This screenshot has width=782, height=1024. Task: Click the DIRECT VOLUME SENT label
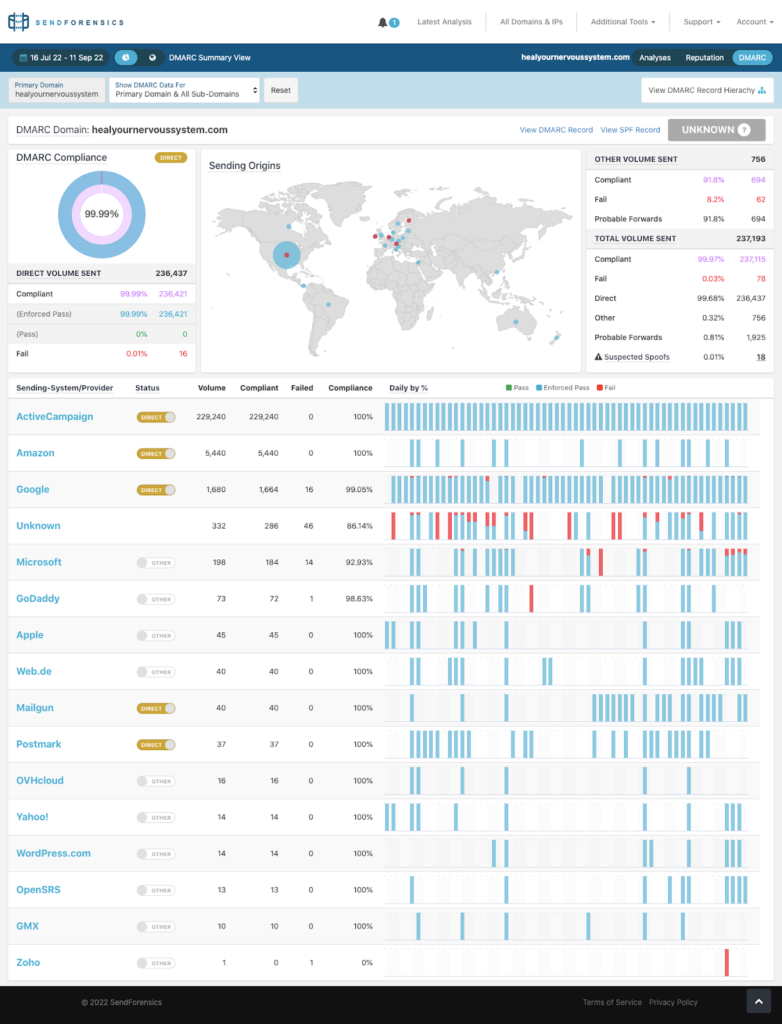pyautogui.click(x=59, y=274)
